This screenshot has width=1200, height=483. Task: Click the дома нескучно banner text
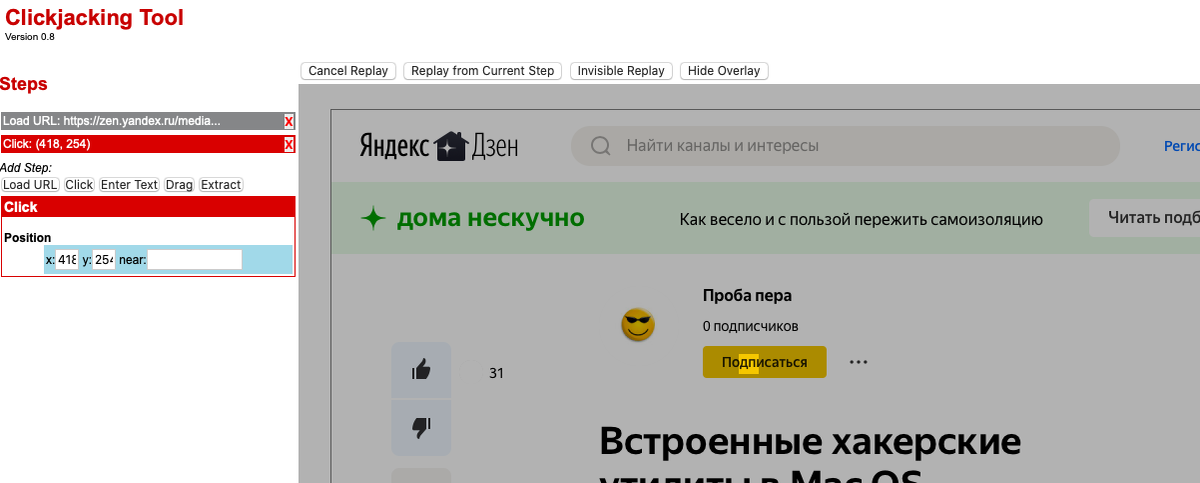[490, 218]
